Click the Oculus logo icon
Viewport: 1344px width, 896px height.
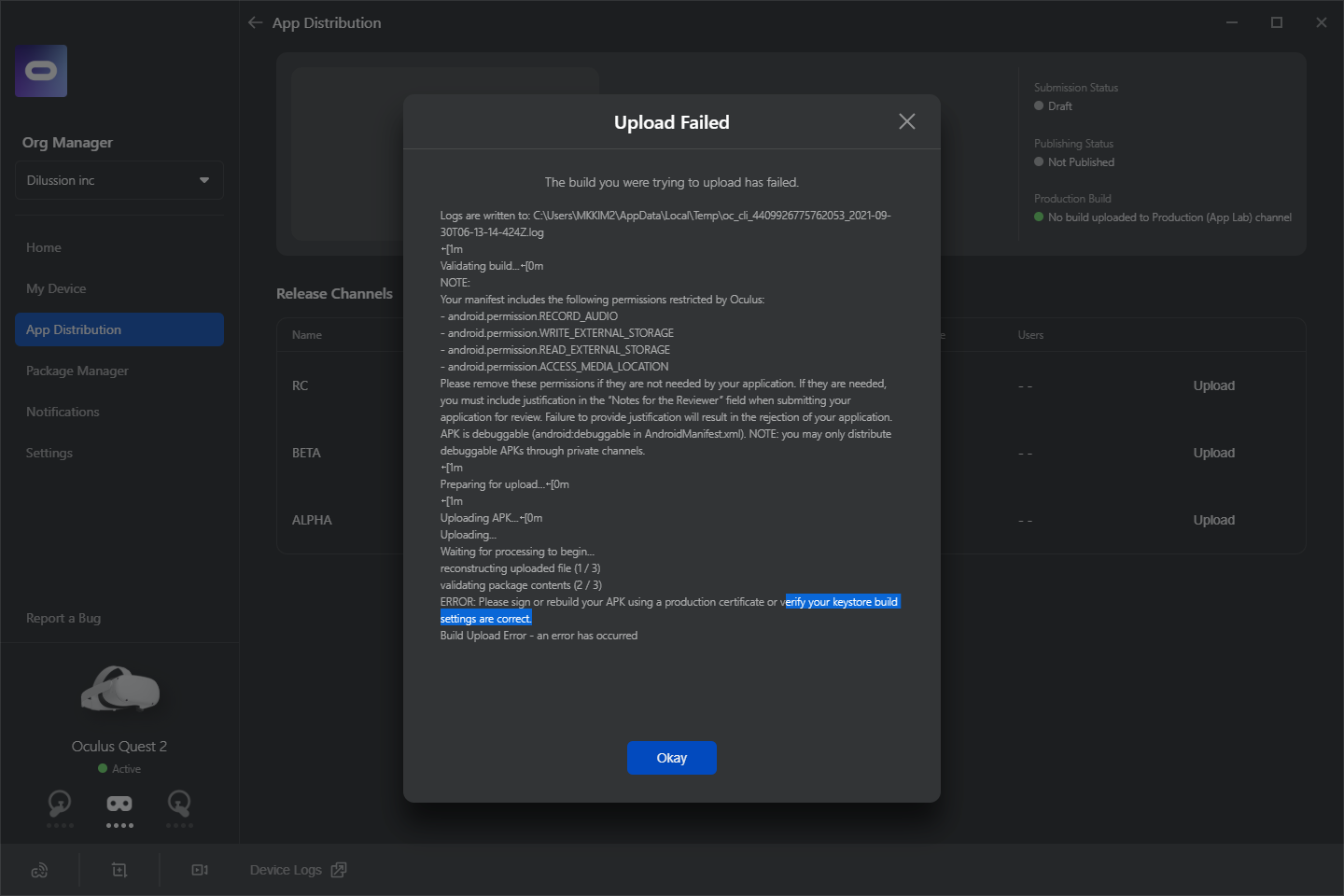pyautogui.click(x=41, y=71)
